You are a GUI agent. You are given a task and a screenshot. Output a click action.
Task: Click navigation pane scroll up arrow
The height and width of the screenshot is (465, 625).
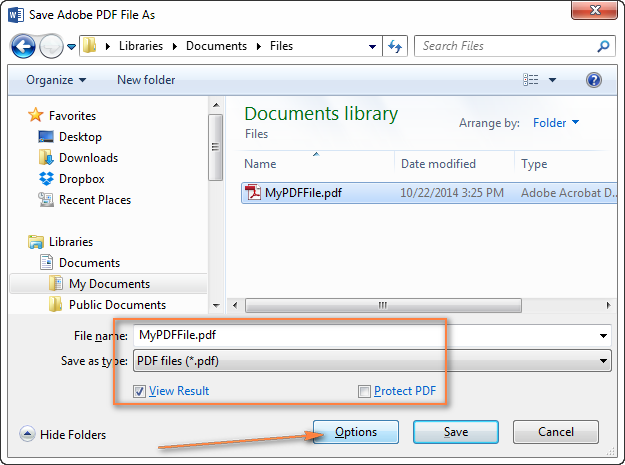coord(216,105)
